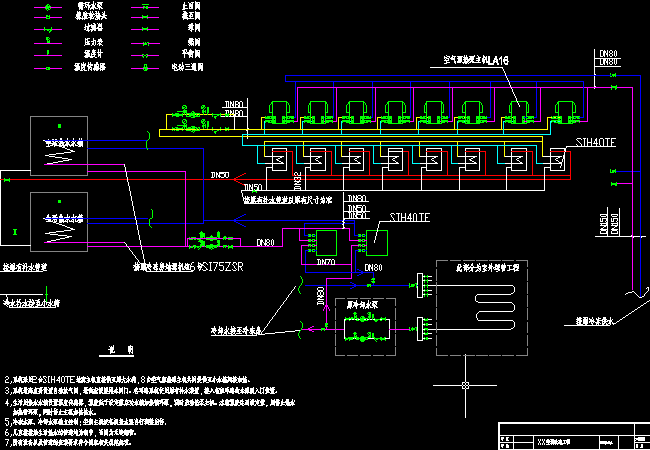
Task: Click the drawing title block at bottom right
Action: point(572,436)
